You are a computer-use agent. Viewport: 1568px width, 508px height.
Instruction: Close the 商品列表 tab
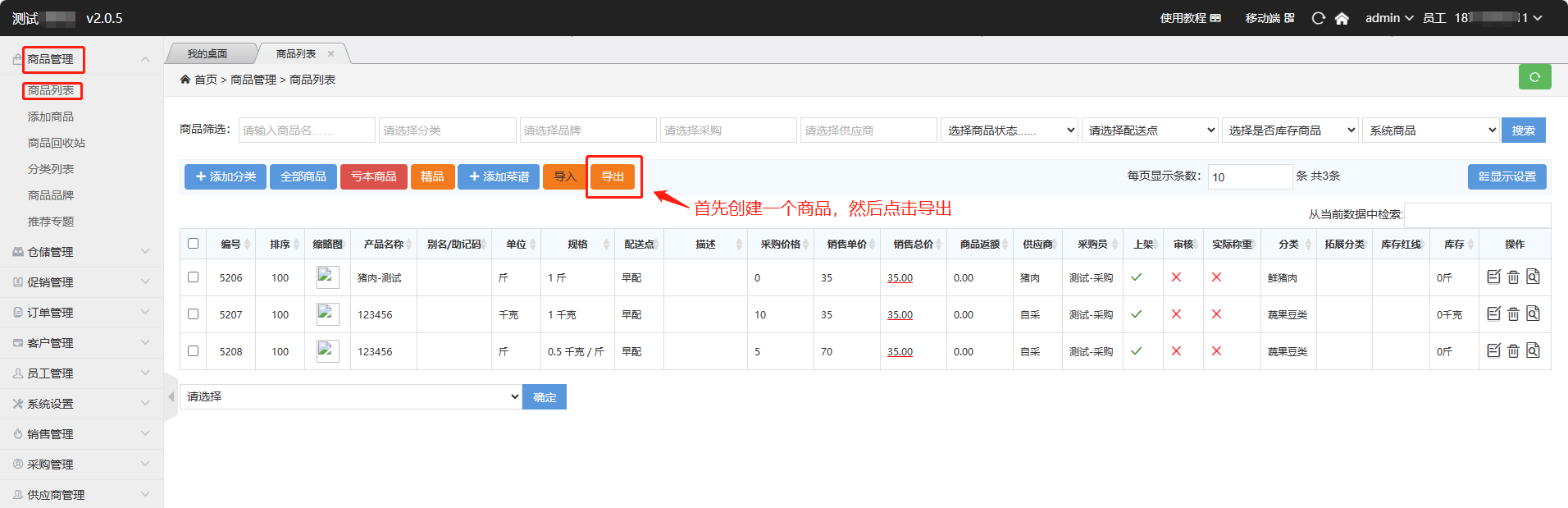coord(331,54)
